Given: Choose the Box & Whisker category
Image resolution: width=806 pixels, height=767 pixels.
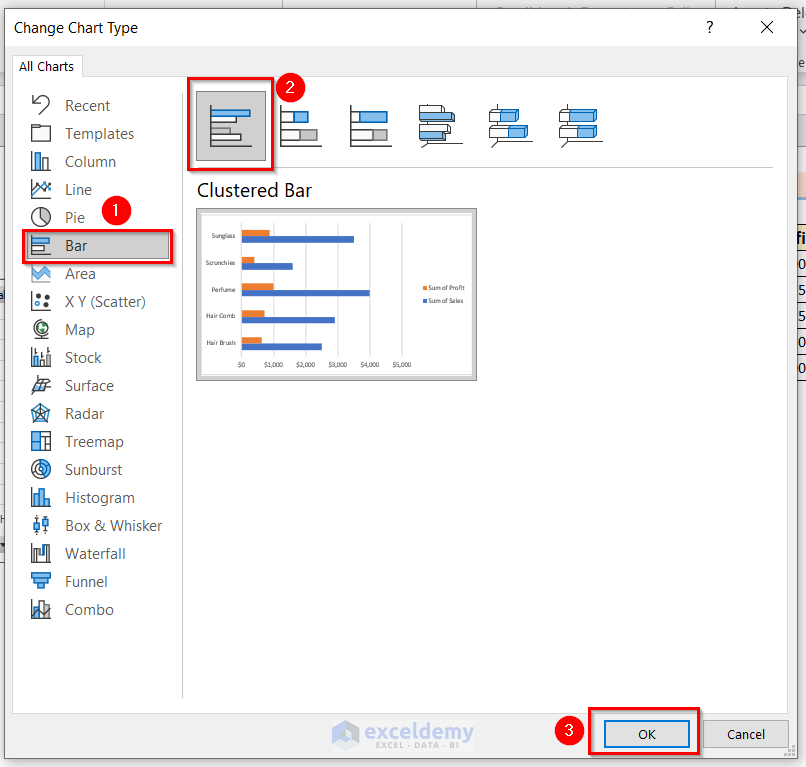Looking at the screenshot, I should [114, 526].
